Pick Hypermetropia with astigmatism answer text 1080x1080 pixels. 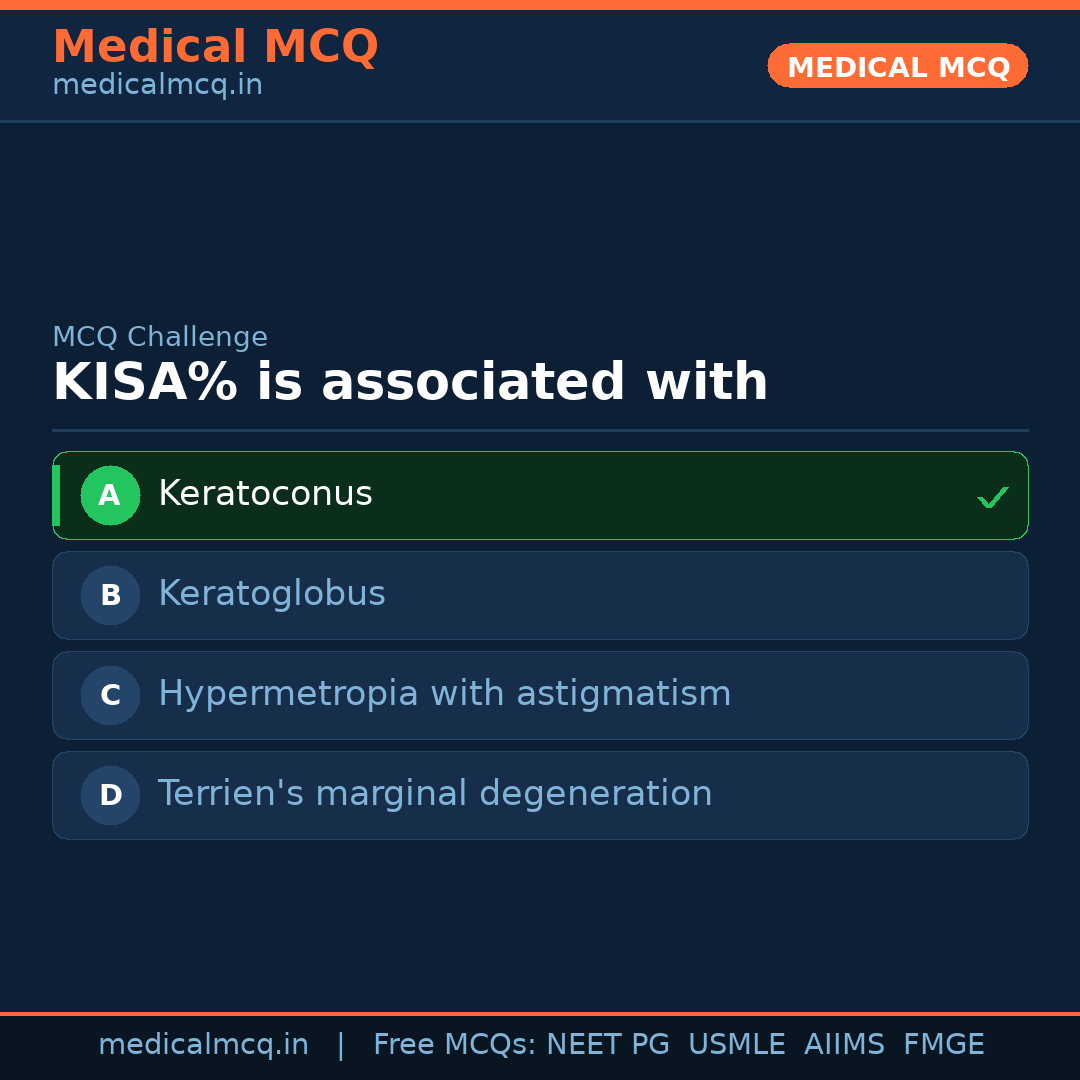pos(444,694)
